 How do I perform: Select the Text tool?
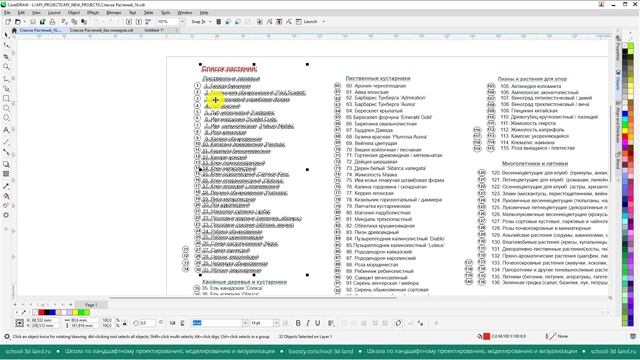pyautogui.click(x=6, y=130)
